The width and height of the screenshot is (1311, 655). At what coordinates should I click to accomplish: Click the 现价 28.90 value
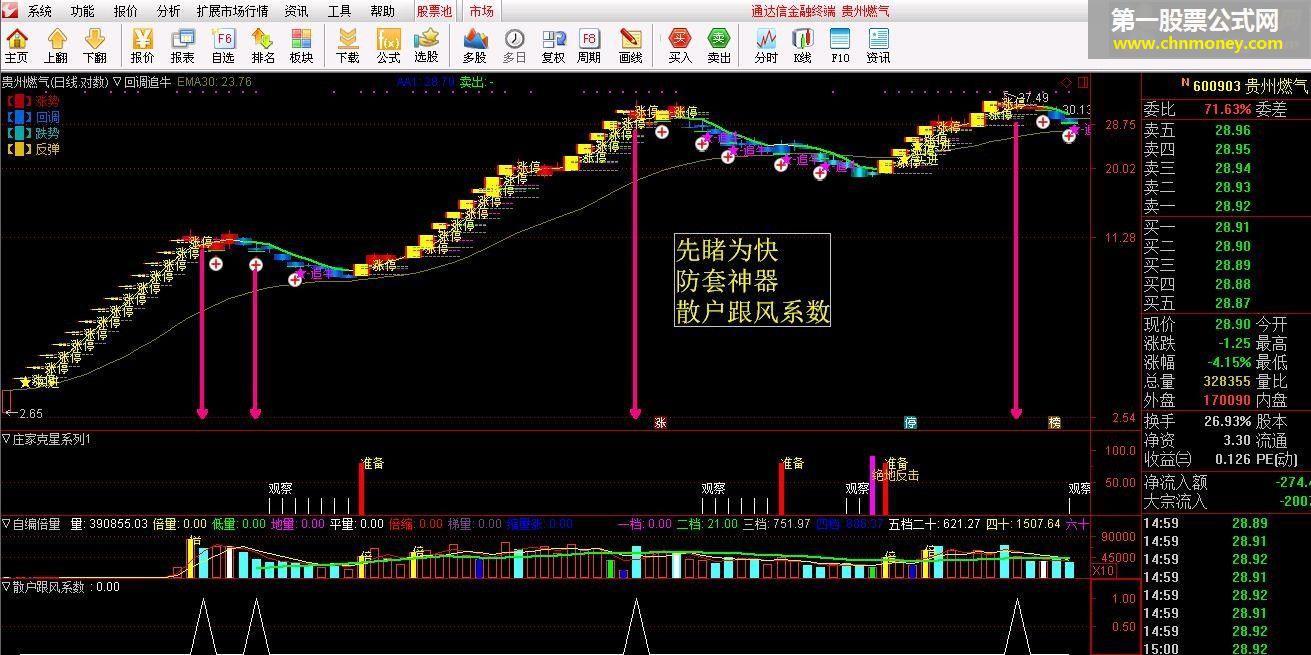(x=1232, y=325)
